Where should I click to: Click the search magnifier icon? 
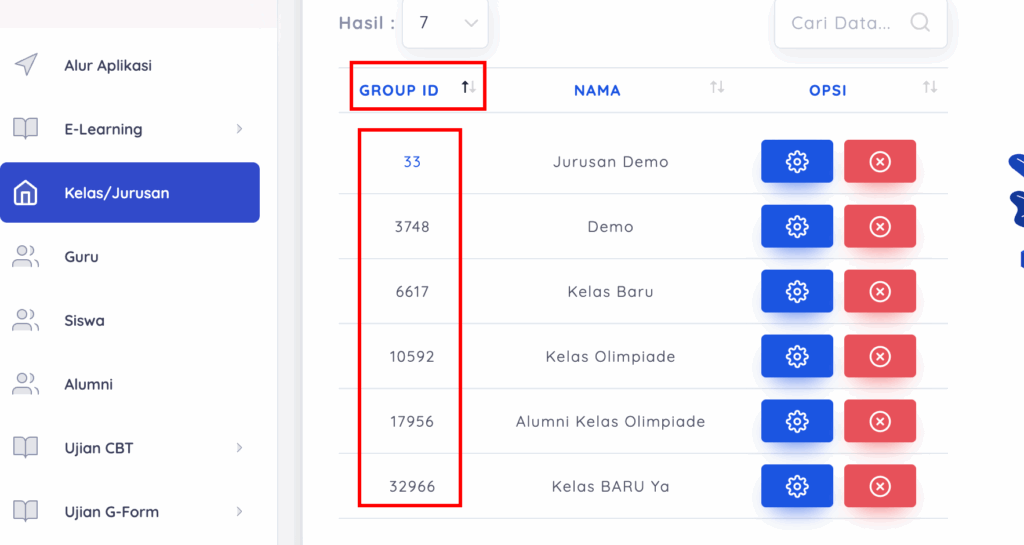(920, 22)
